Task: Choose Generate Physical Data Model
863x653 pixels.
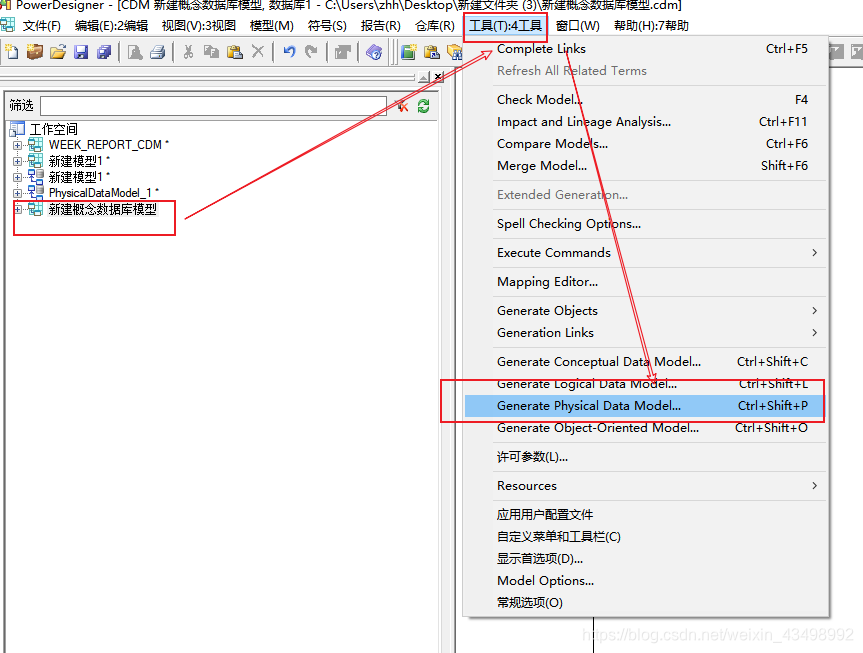Action: (x=644, y=406)
